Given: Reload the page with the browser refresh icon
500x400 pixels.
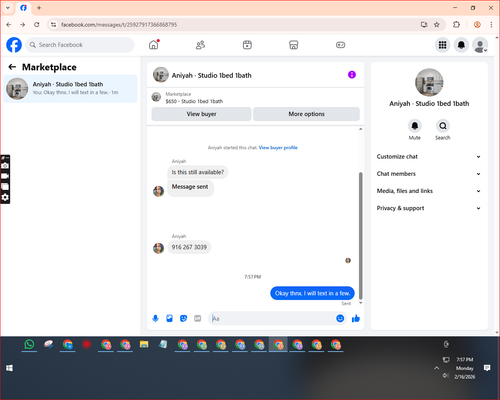Looking at the screenshot, I should [37, 24].
